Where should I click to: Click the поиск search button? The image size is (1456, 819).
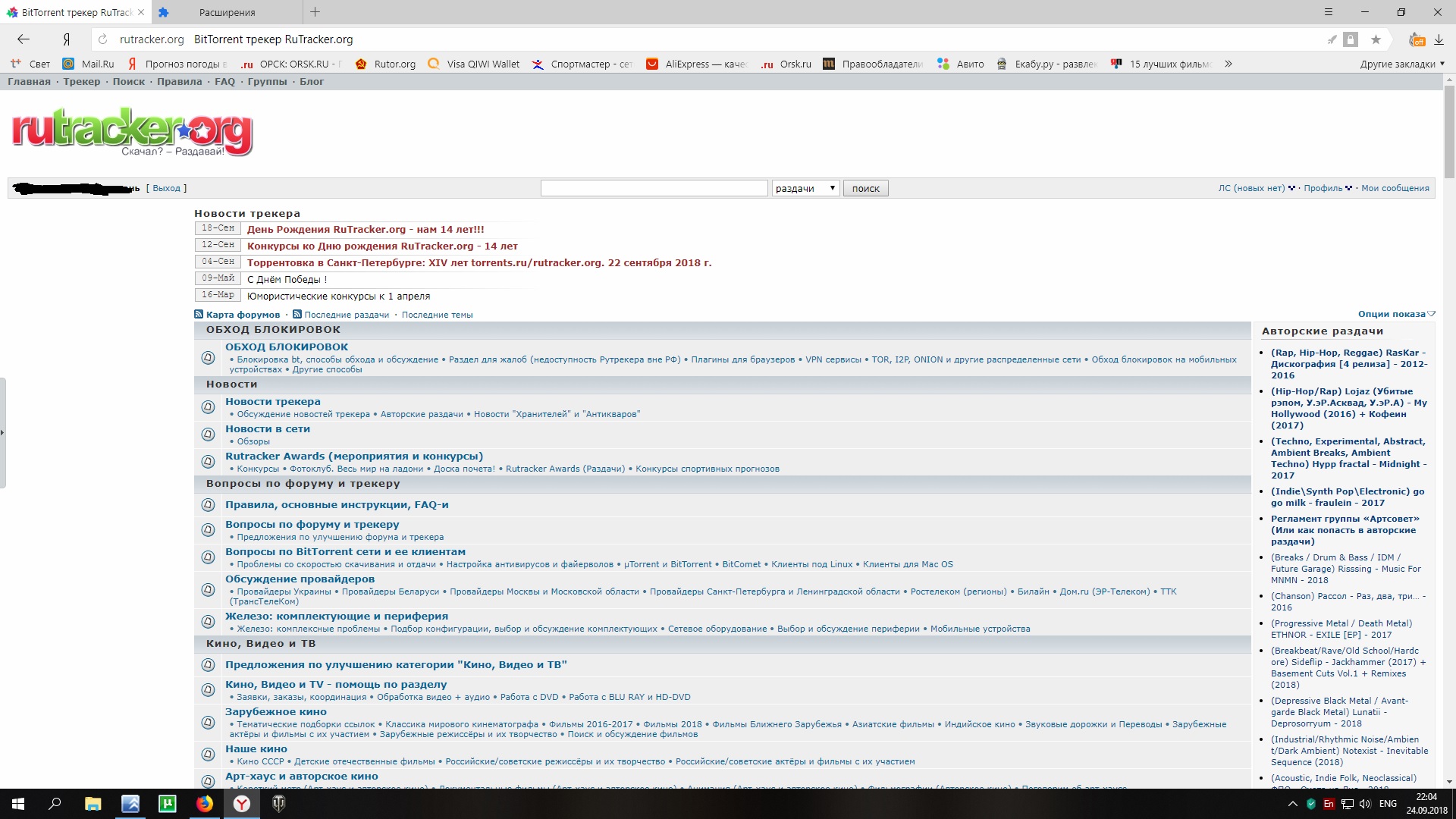(x=865, y=188)
